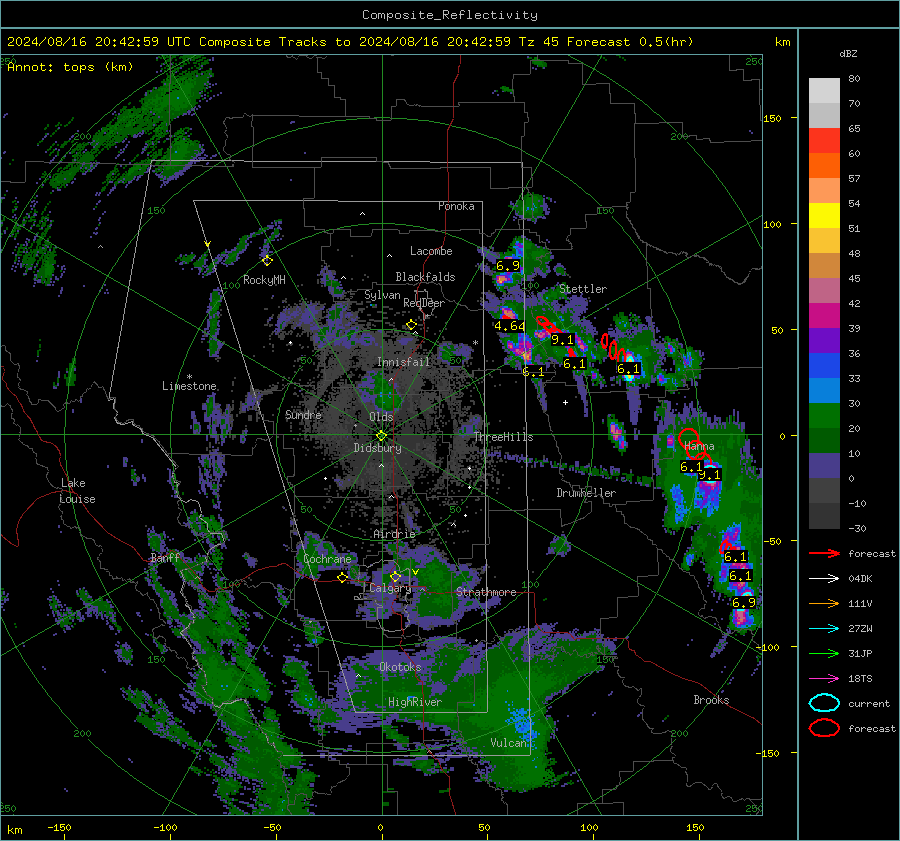Image resolution: width=900 pixels, height=841 pixels.
Task: Click the Blackfalds city label
Action: [x=425, y=277]
